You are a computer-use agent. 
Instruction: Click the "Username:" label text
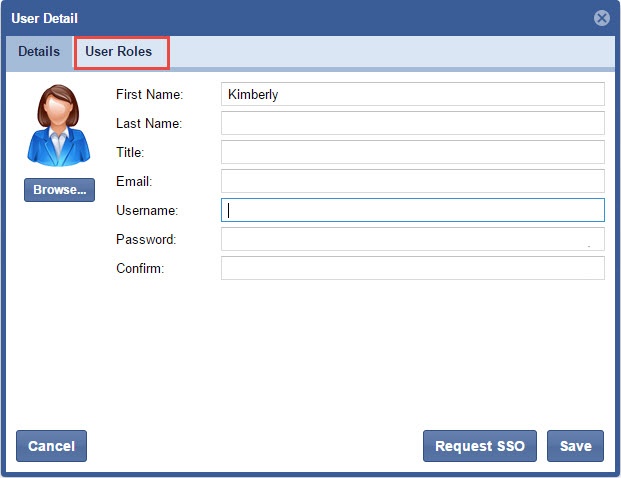147,211
